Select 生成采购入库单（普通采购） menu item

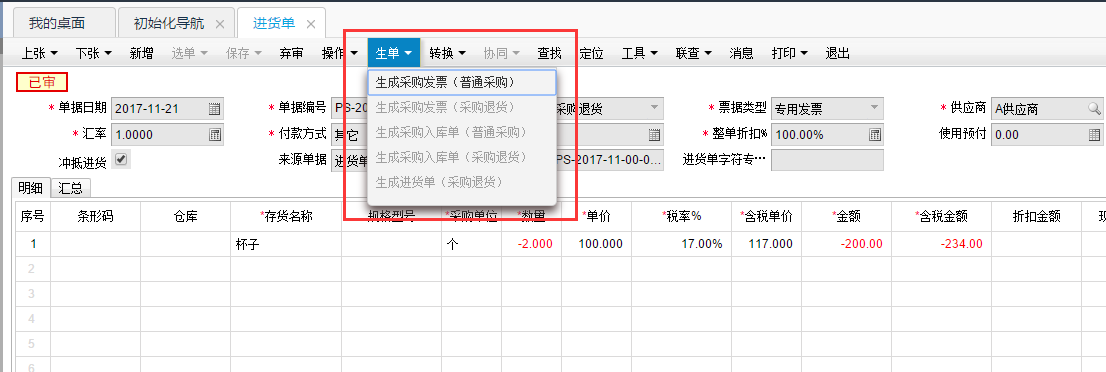pyautogui.click(x=462, y=132)
